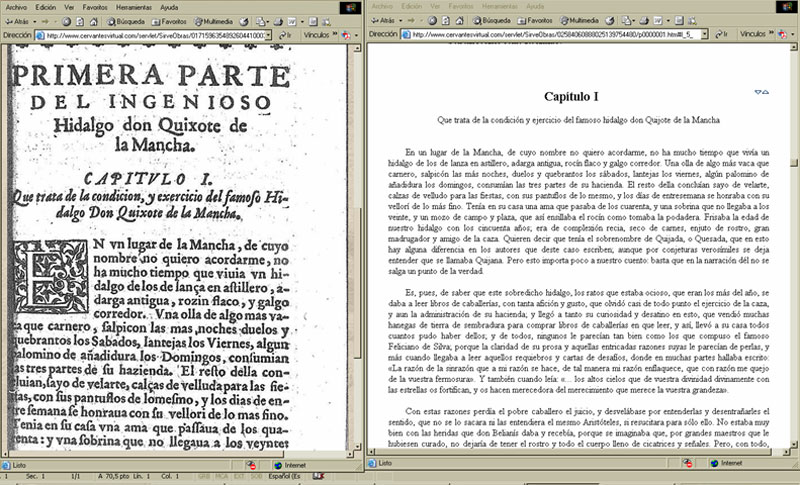Click privacy blocked icon in right status bar

coord(688,464)
